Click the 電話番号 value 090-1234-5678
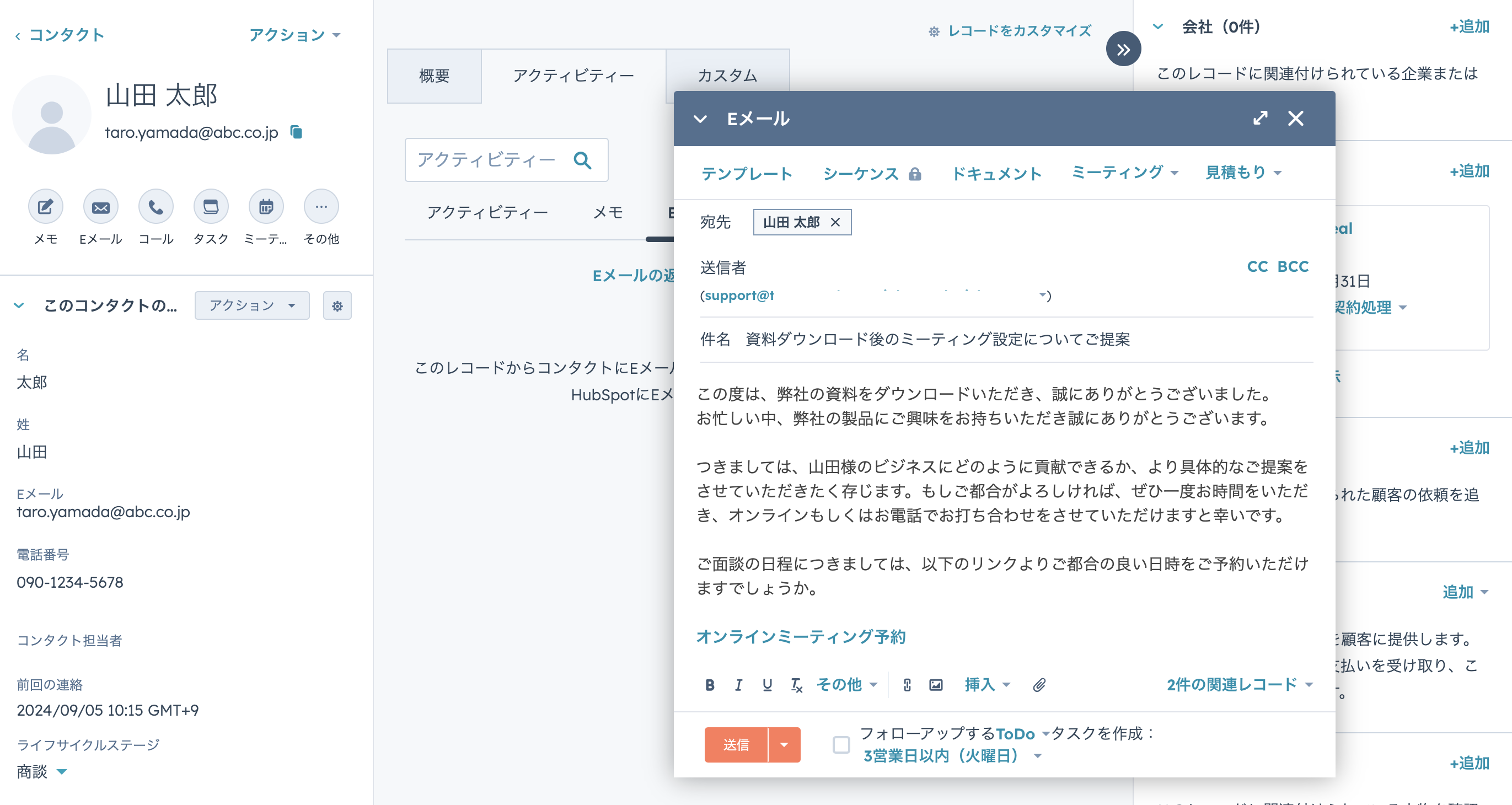Screen dimensions: 1512x805 70,582
